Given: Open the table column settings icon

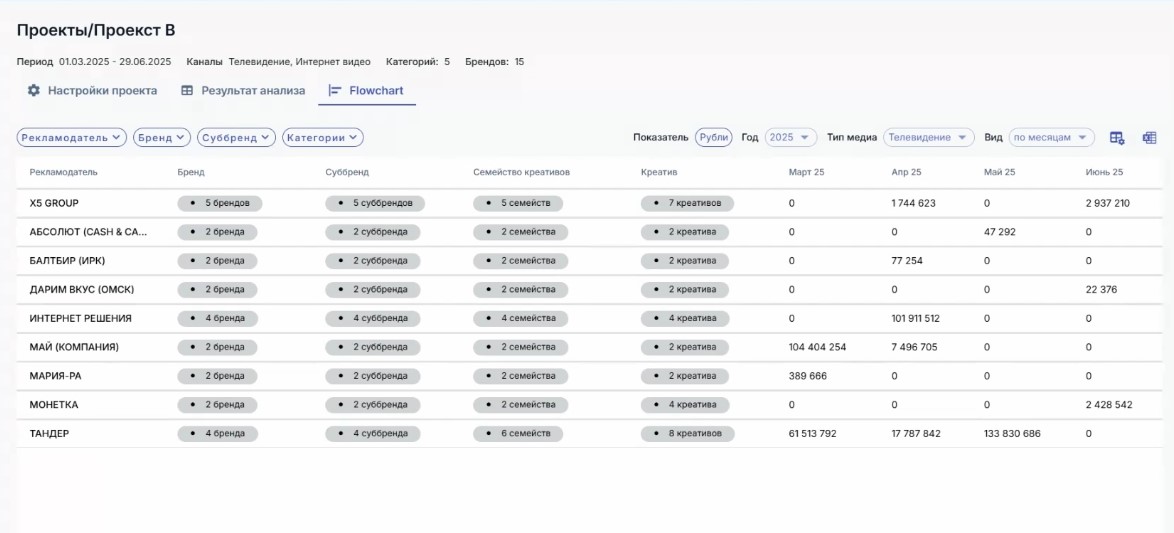Looking at the screenshot, I should (1117, 138).
